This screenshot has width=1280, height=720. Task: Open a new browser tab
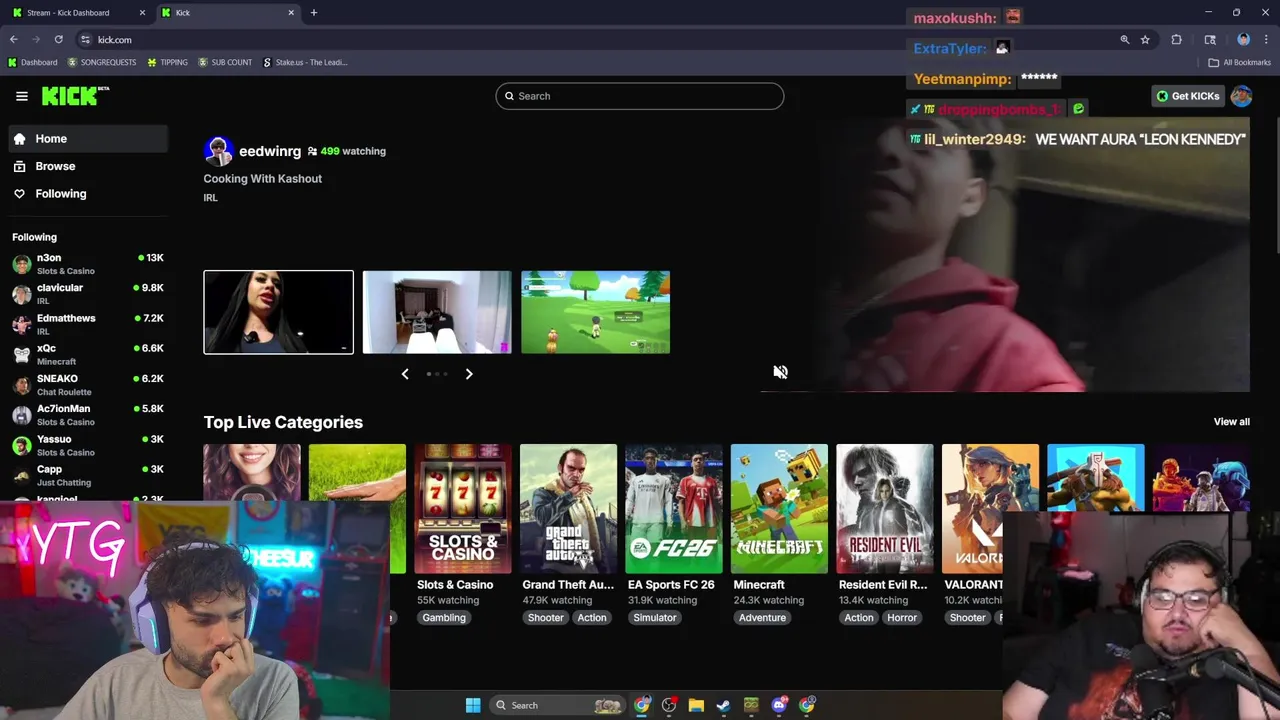click(314, 13)
